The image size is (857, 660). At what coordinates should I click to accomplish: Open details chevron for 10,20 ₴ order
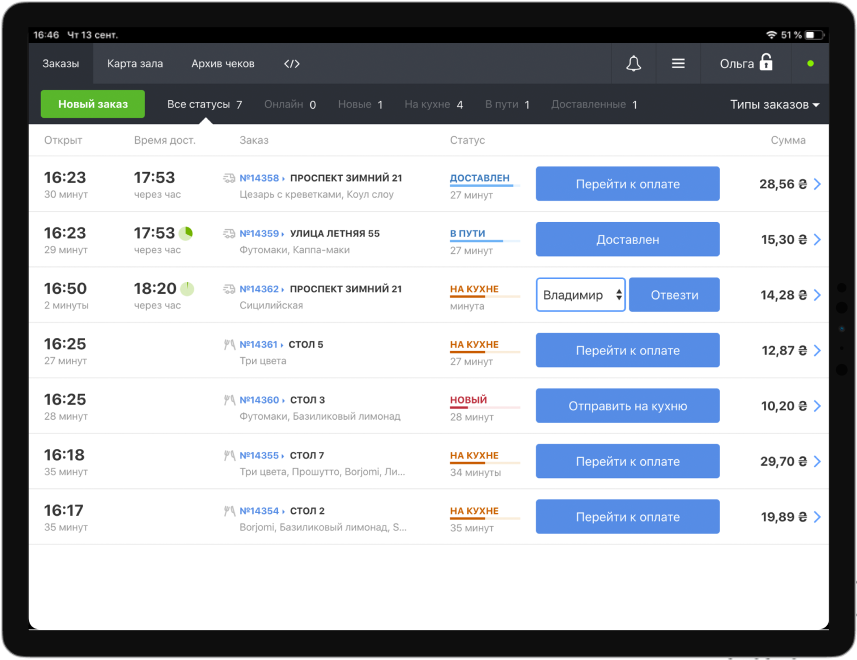coord(817,406)
